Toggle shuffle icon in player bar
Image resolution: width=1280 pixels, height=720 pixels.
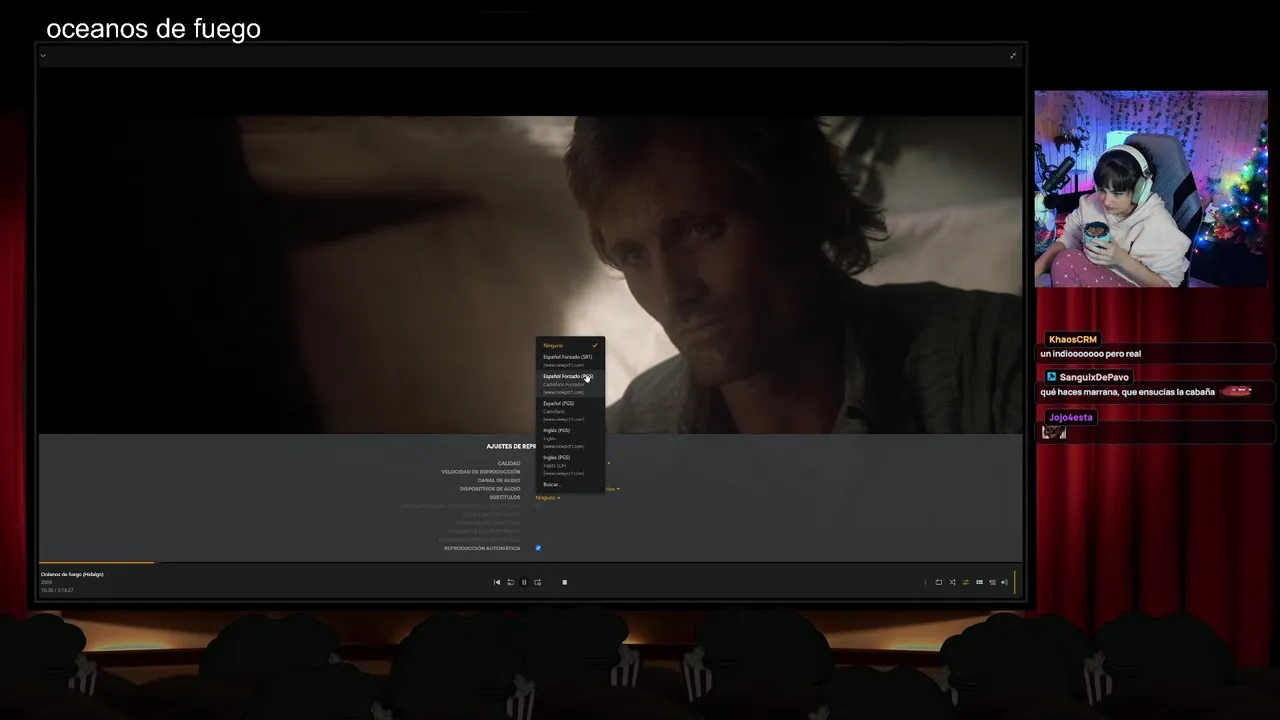(952, 582)
